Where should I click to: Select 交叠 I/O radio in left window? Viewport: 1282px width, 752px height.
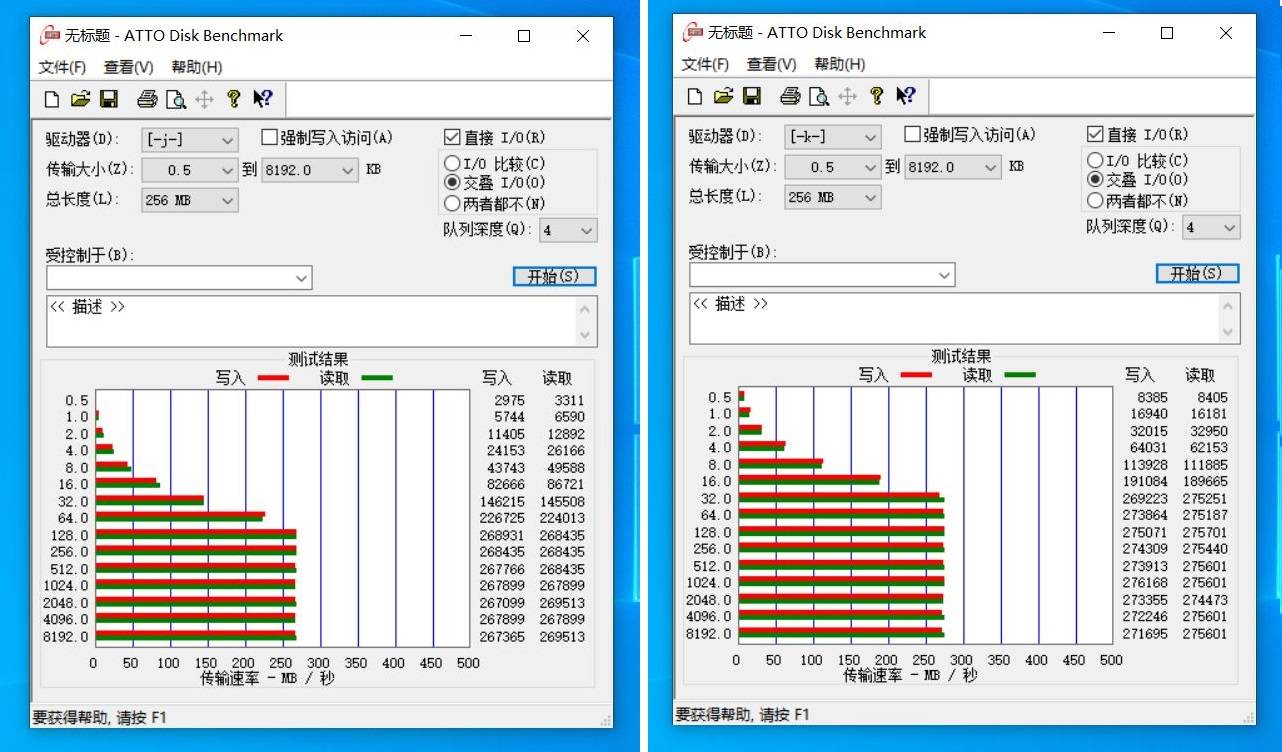click(x=452, y=183)
